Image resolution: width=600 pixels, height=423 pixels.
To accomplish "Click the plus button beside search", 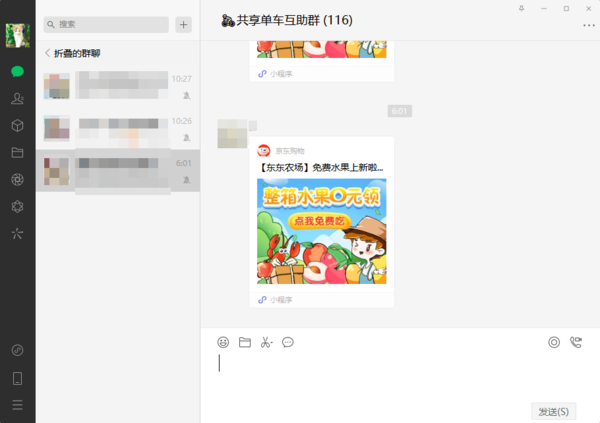I will point(184,24).
